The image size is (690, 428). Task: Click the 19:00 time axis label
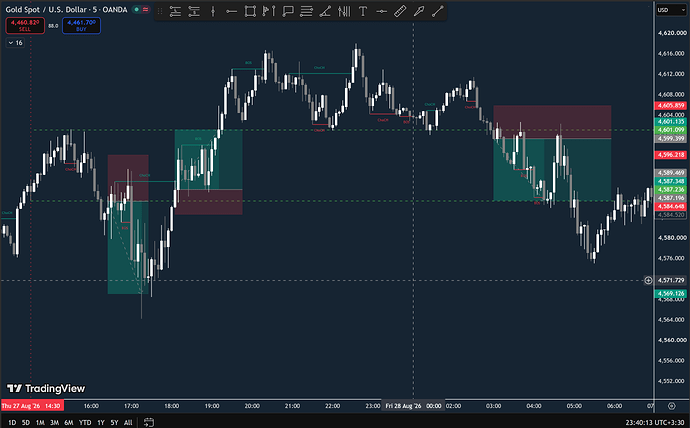tap(212, 406)
